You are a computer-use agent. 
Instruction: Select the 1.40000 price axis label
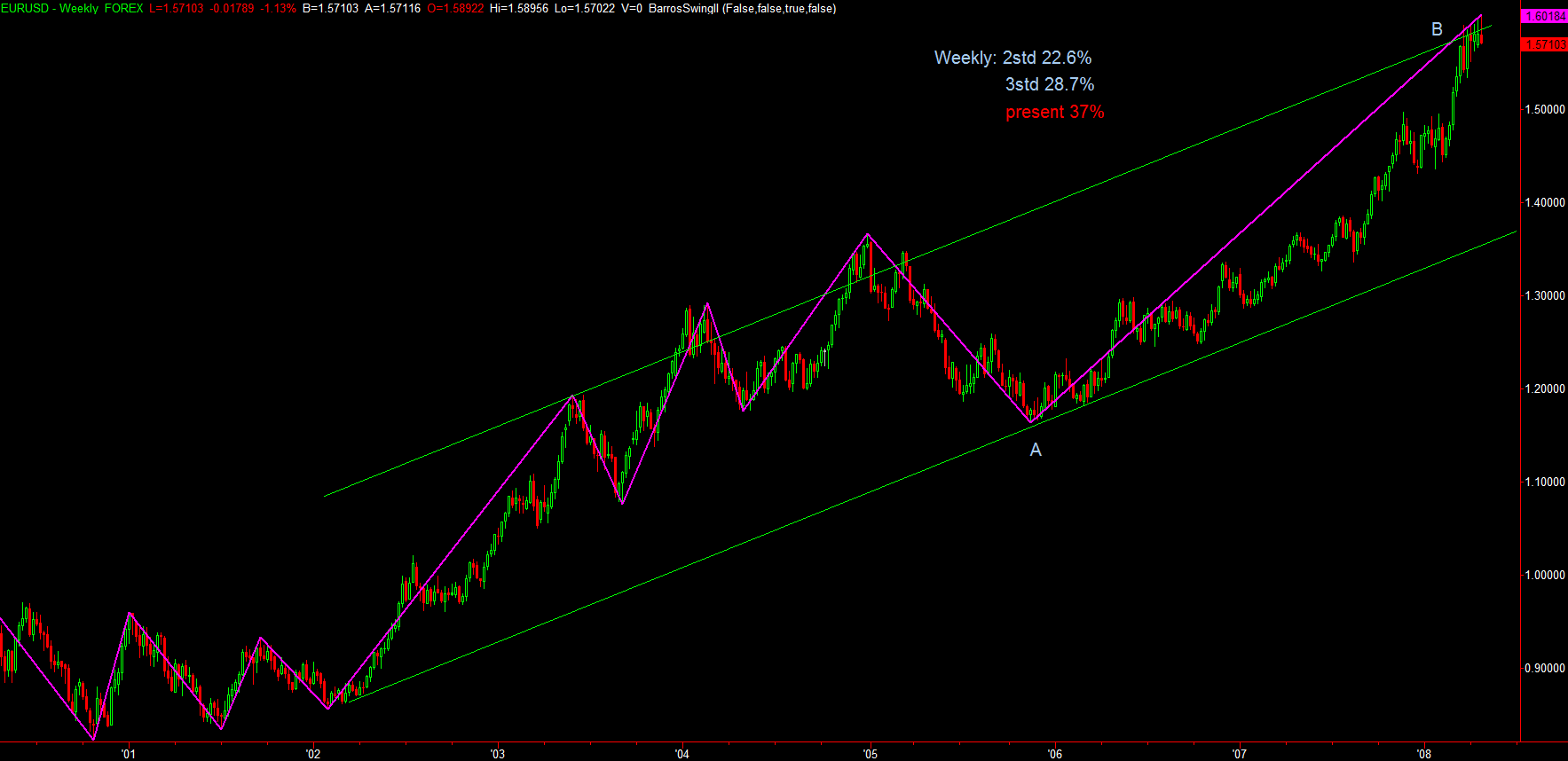[x=1545, y=203]
